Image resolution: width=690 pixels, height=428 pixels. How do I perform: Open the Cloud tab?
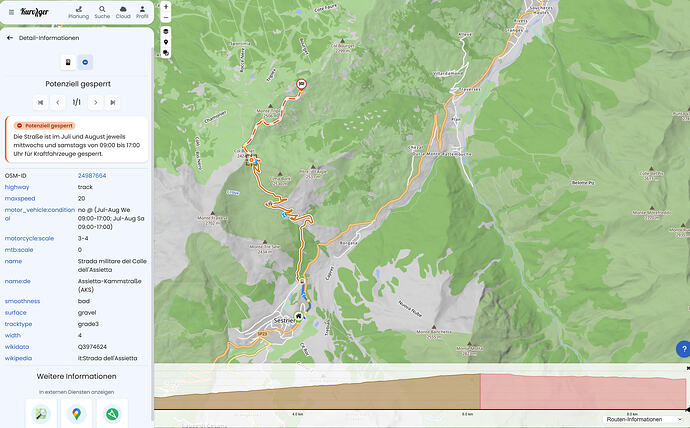click(x=123, y=12)
